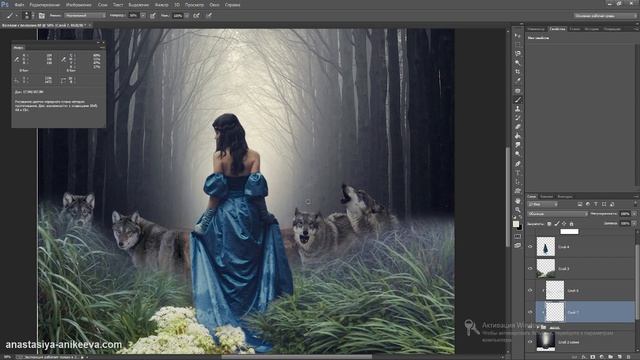Select the Path Selection tool
Viewport: 640px width, 360px height.
tap(518, 182)
